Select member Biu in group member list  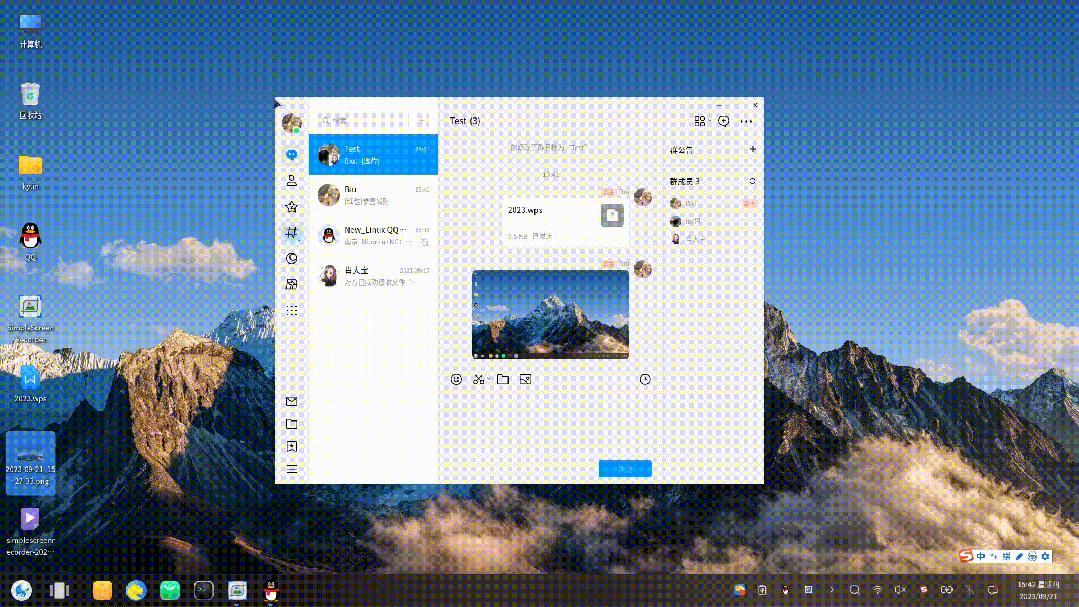click(713, 204)
